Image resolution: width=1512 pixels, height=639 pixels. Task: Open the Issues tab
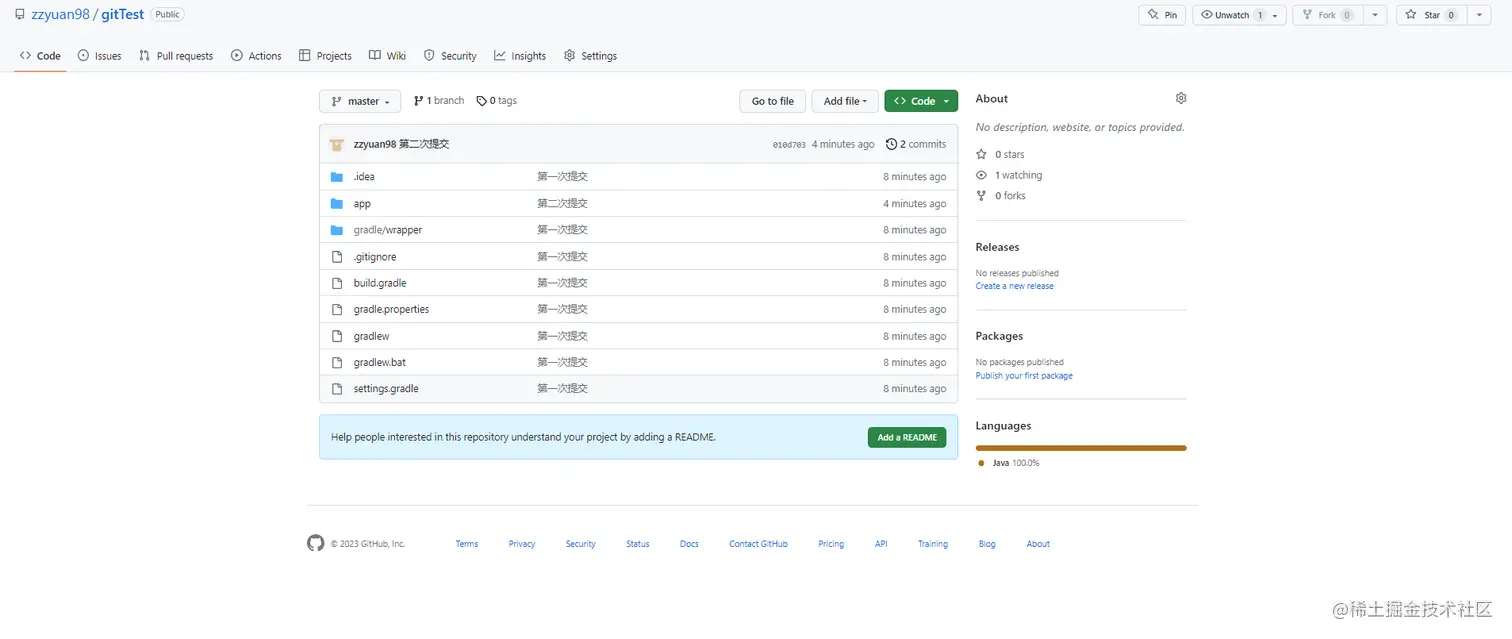tap(99, 56)
